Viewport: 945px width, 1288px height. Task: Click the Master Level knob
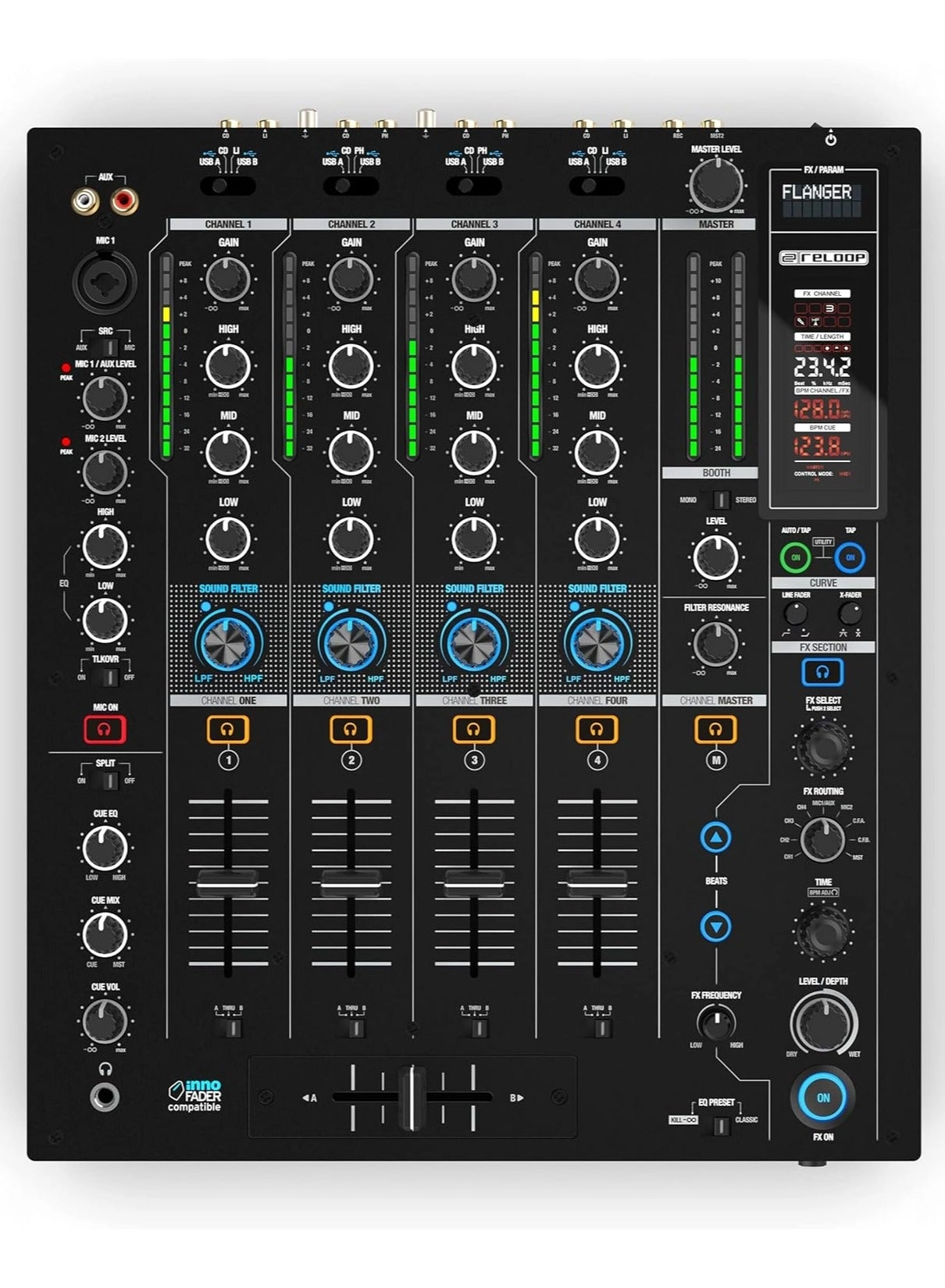tap(715, 184)
